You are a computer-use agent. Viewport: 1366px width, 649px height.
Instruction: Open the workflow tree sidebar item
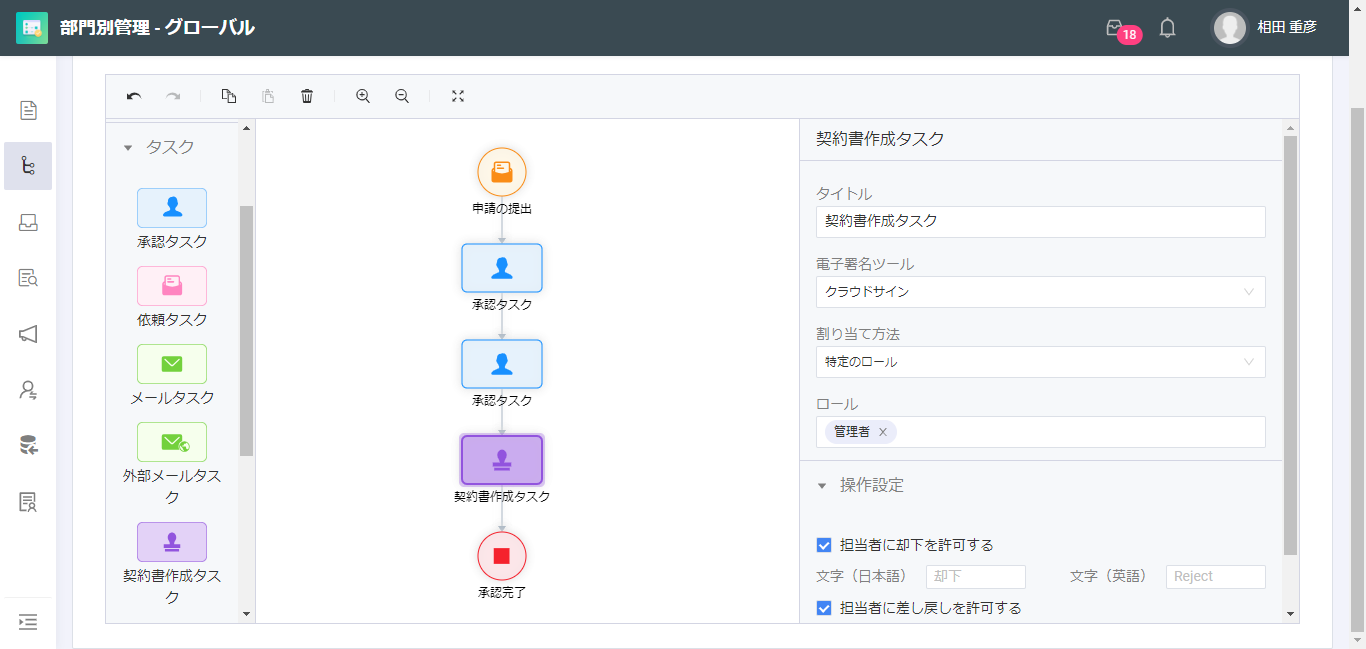28,166
